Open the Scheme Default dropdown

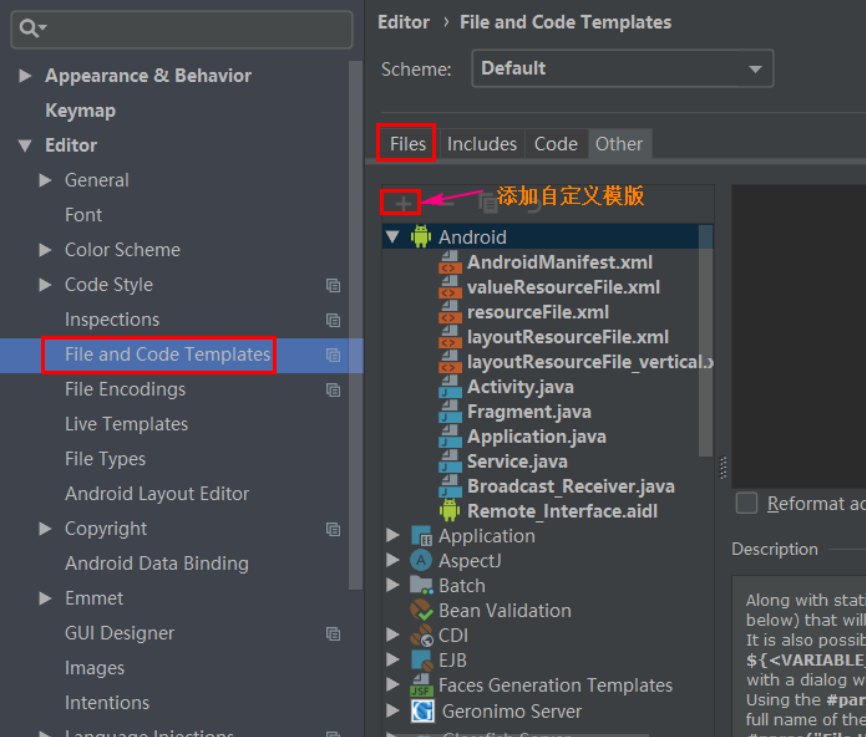[622, 69]
